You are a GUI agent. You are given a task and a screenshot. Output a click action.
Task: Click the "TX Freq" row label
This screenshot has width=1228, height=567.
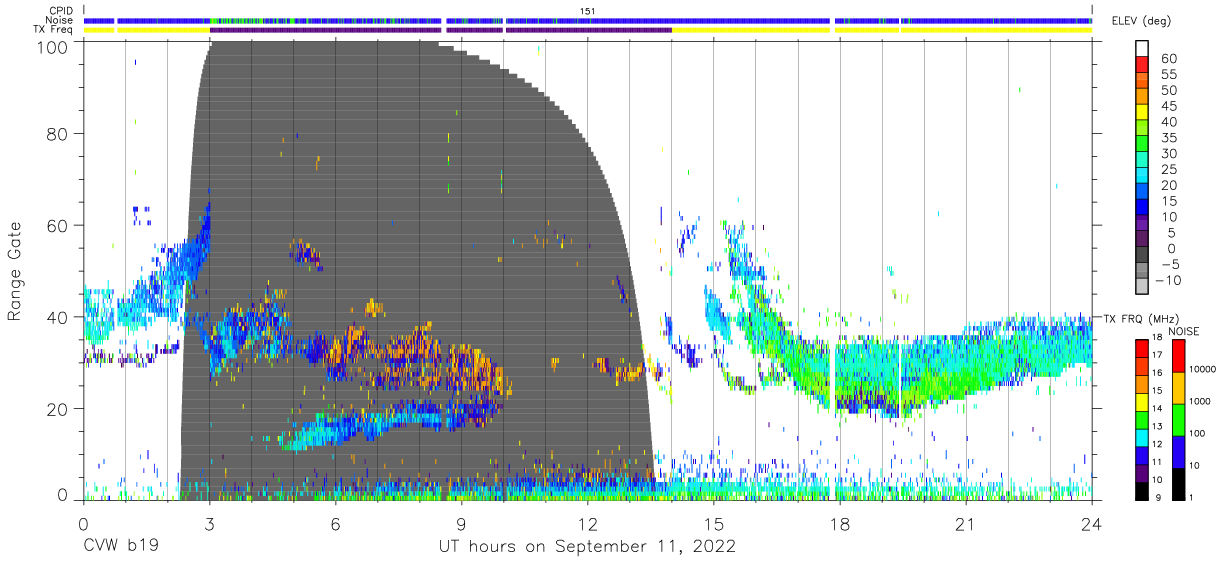tap(55, 30)
